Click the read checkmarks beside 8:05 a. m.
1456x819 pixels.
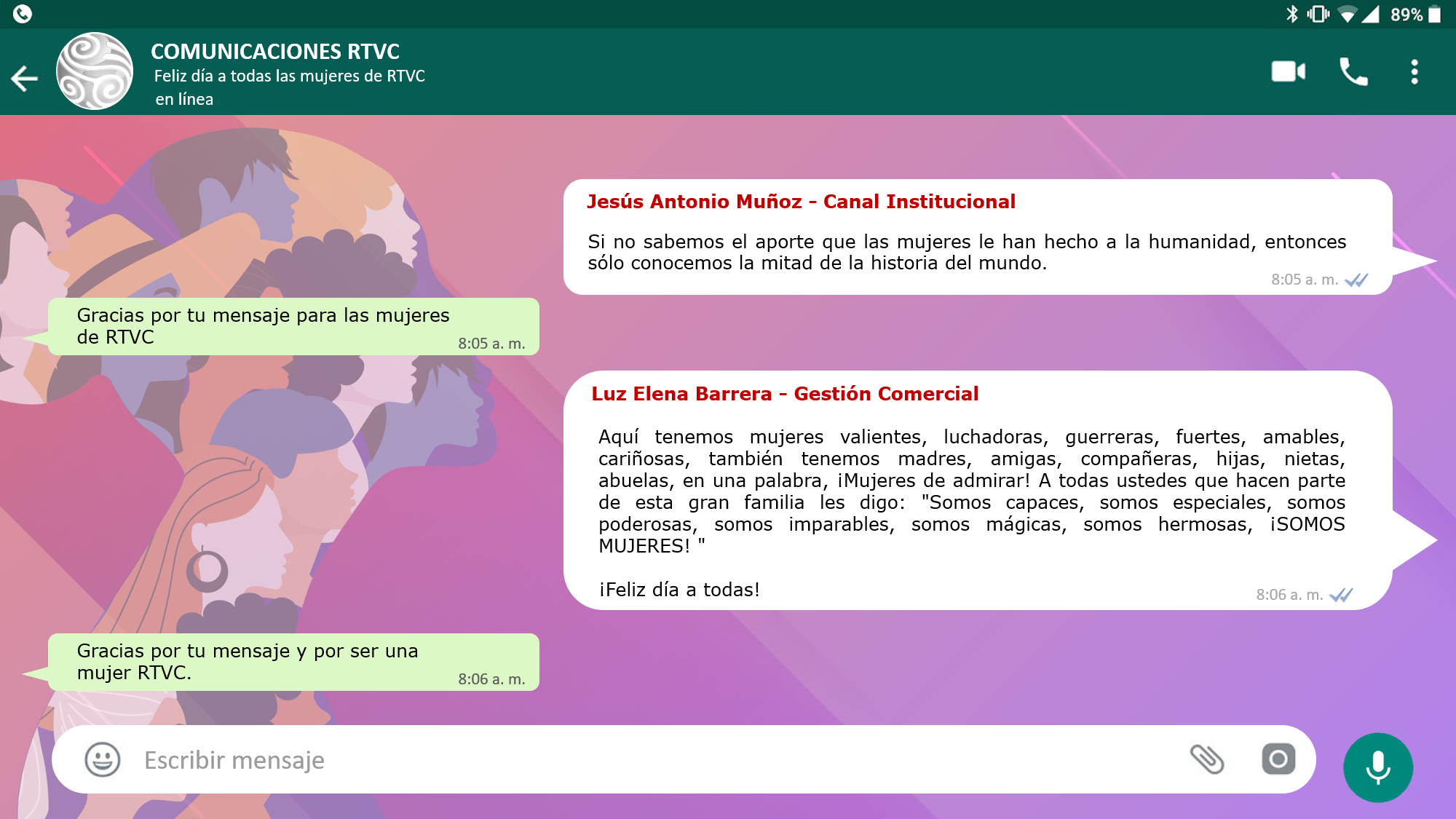(1356, 280)
